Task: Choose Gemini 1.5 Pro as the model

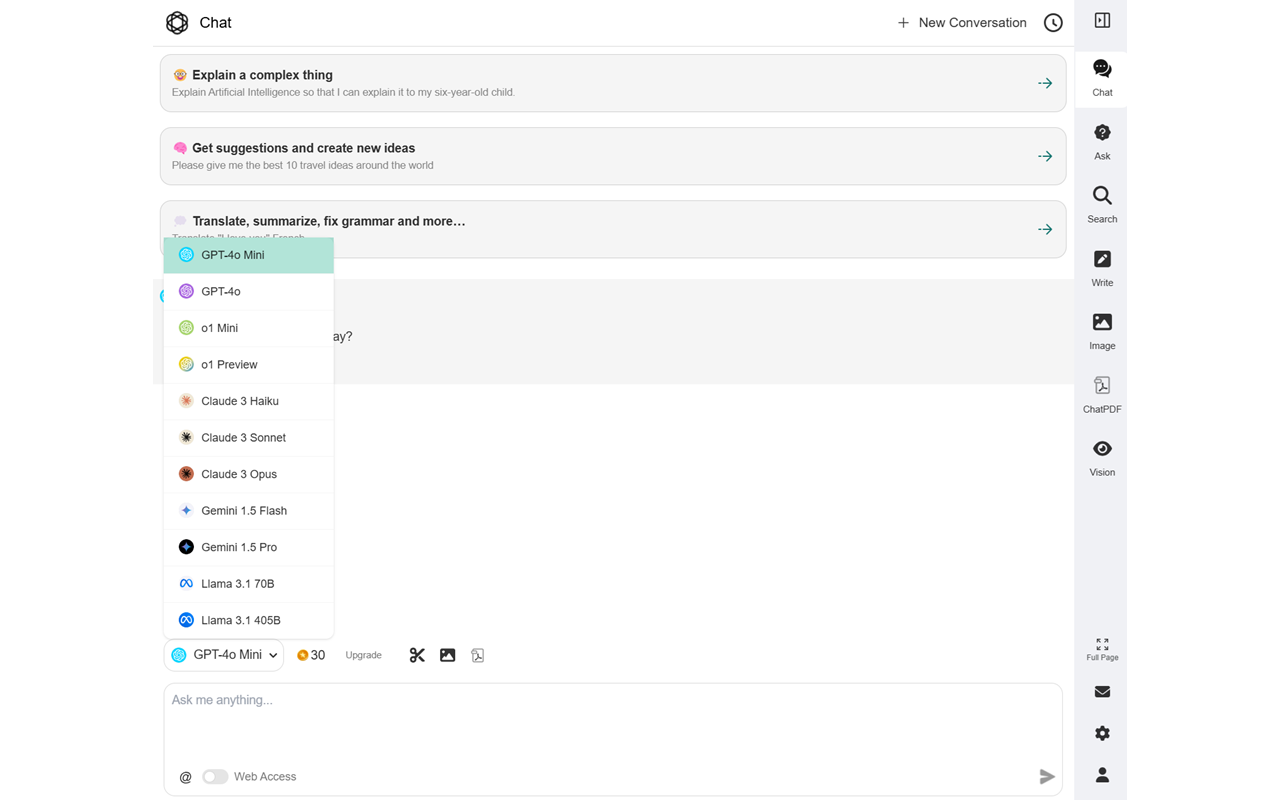Action: (x=240, y=547)
